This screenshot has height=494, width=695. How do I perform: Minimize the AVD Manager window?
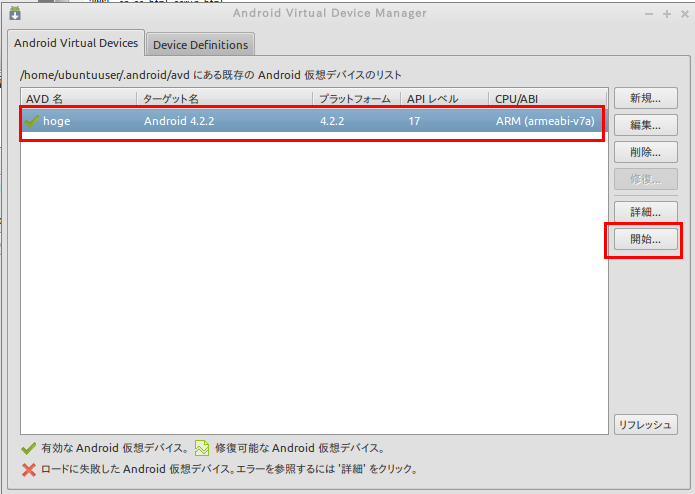coord(649,14)
